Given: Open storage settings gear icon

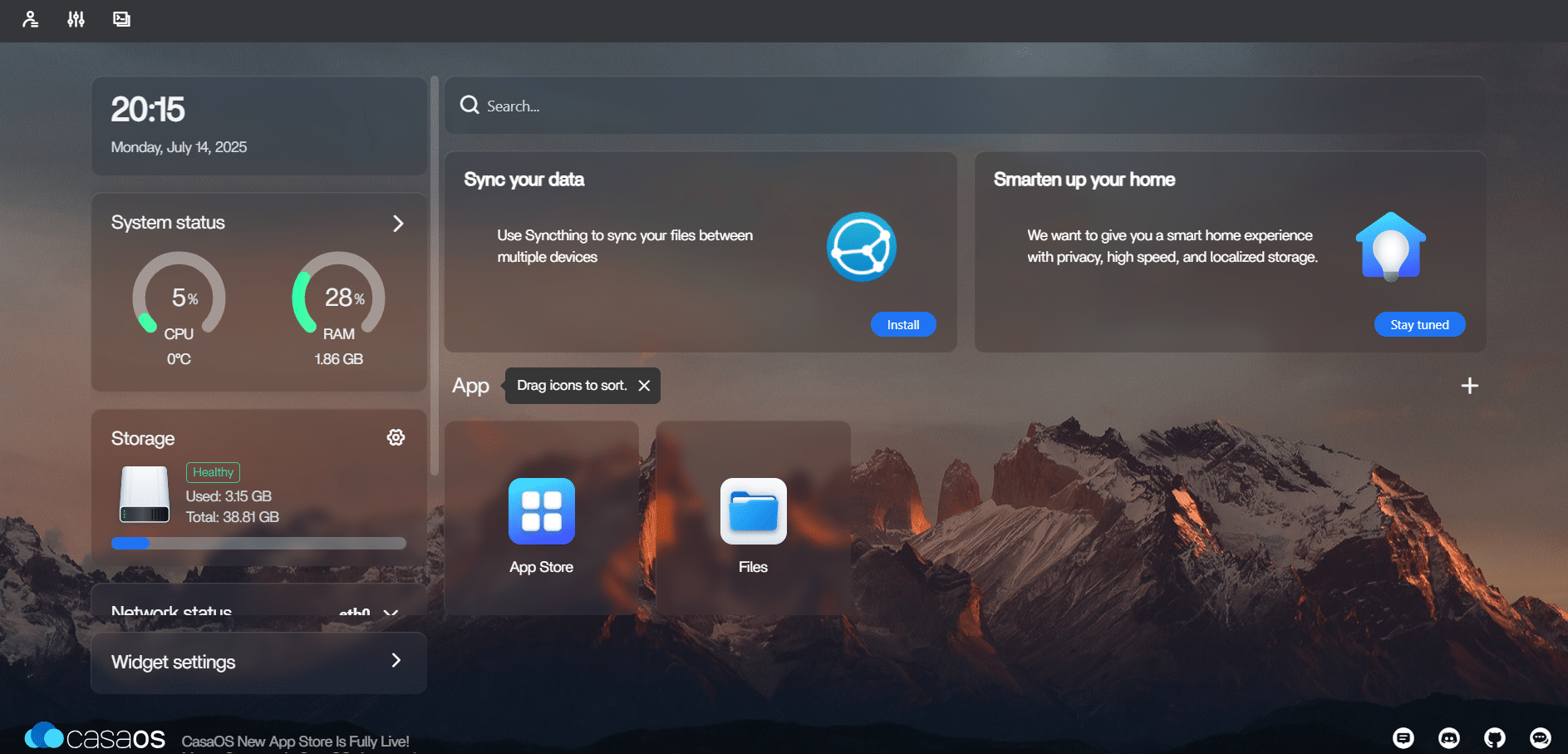Looking at the screenshot, I should pos(396,437).
